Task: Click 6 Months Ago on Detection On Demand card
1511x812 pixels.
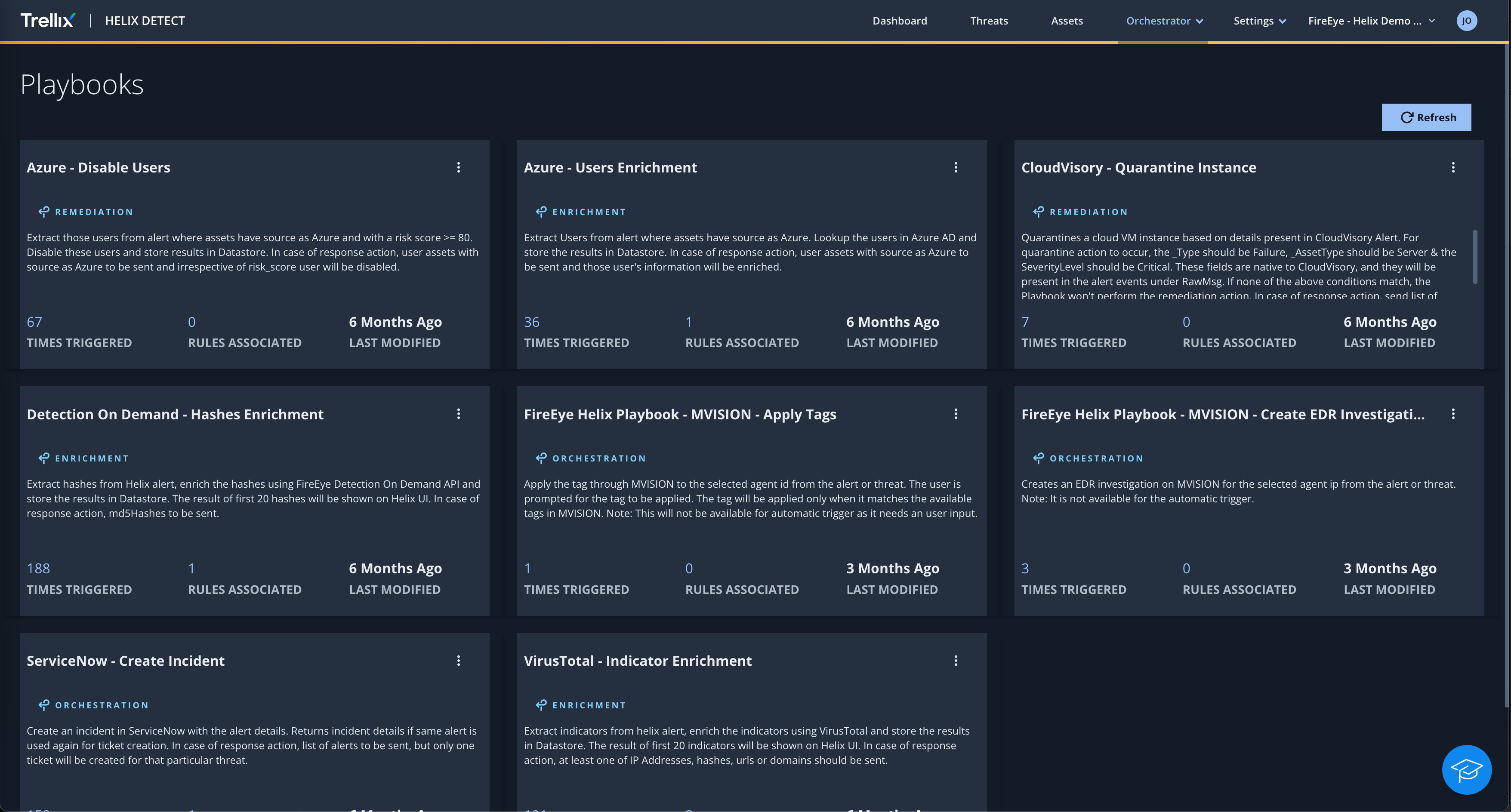Action: pos(395,568)
